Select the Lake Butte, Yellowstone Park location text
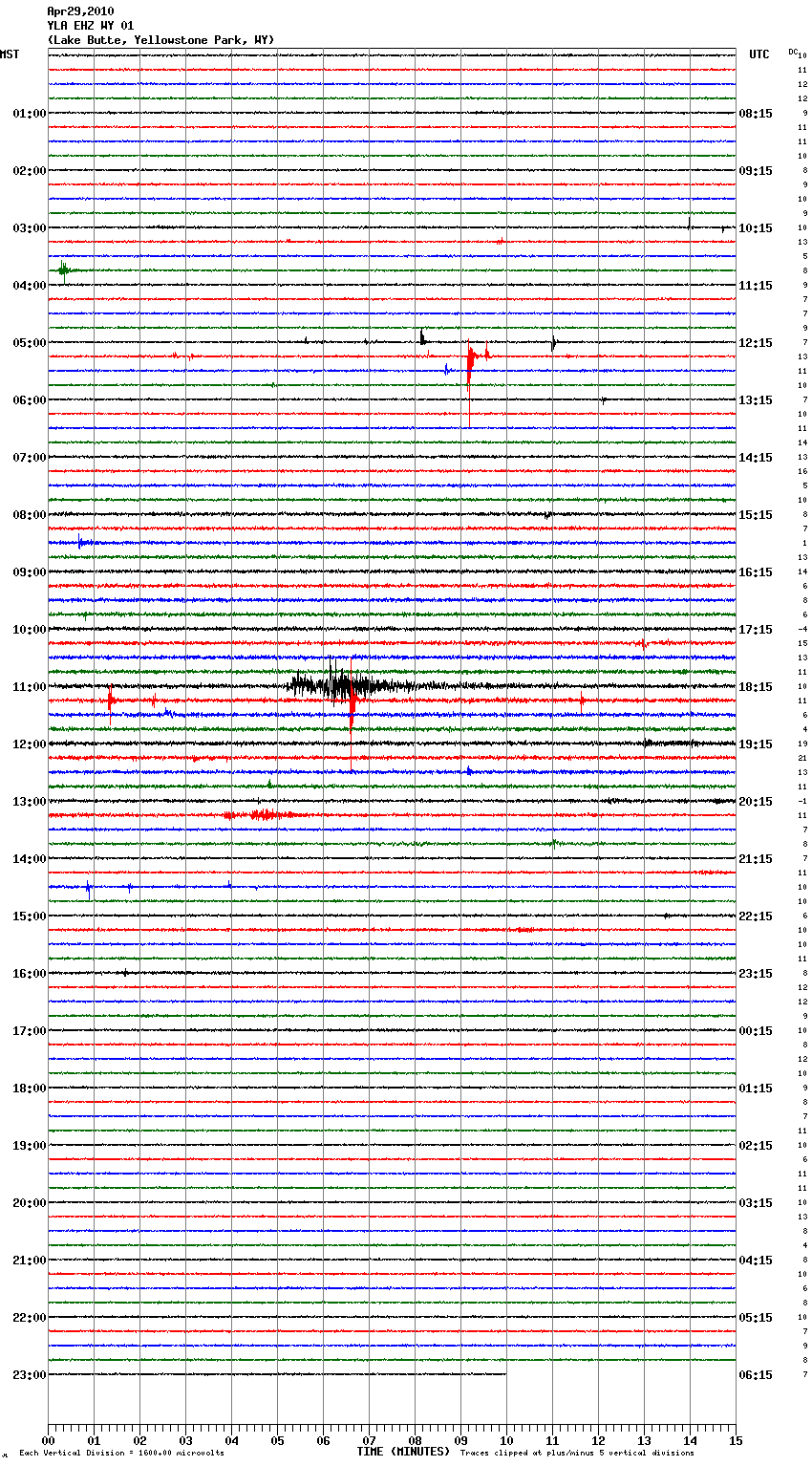Image resolution: width=812 pixels, height=1466 pixels. [160, 40]
